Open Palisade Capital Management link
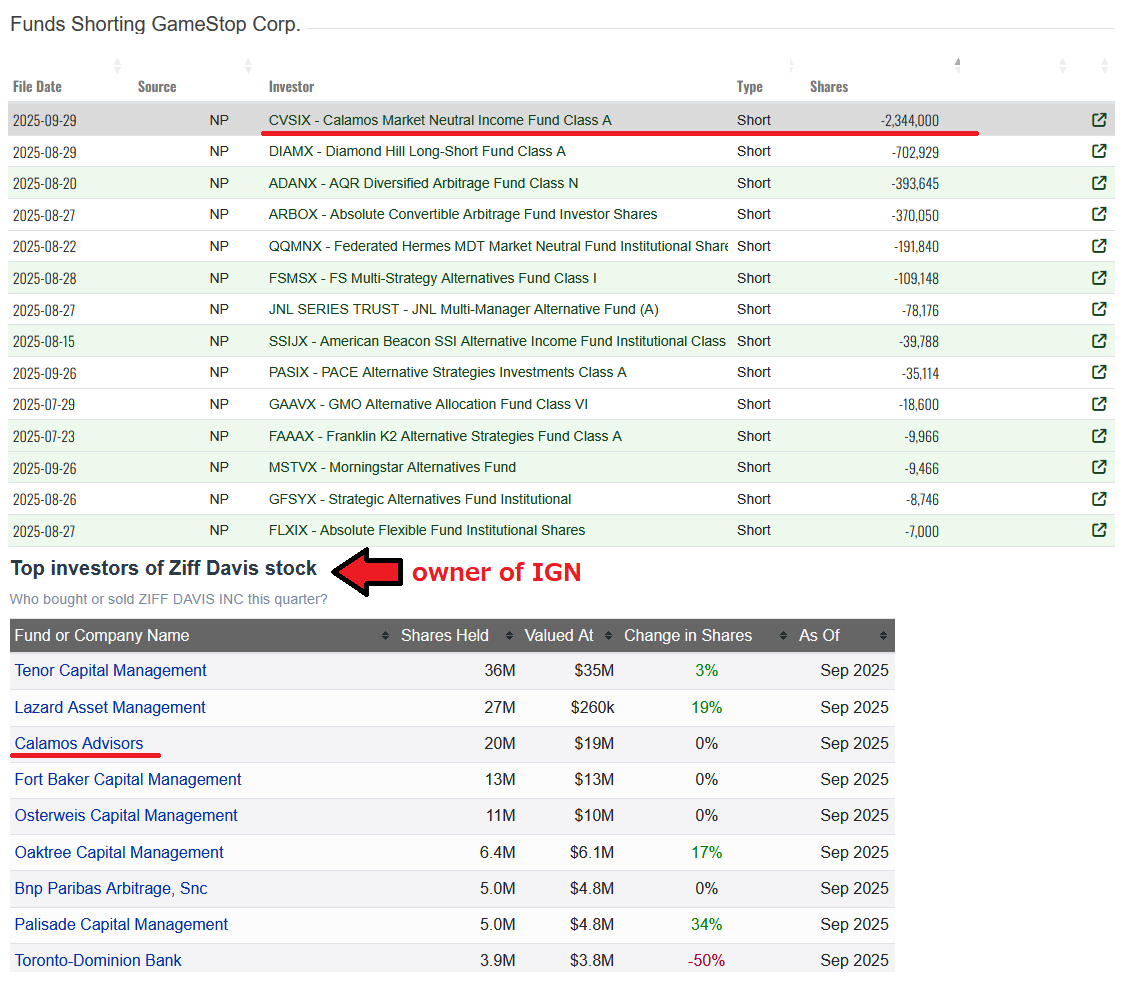The image size is (1140, 984). [x=121, y=924]
